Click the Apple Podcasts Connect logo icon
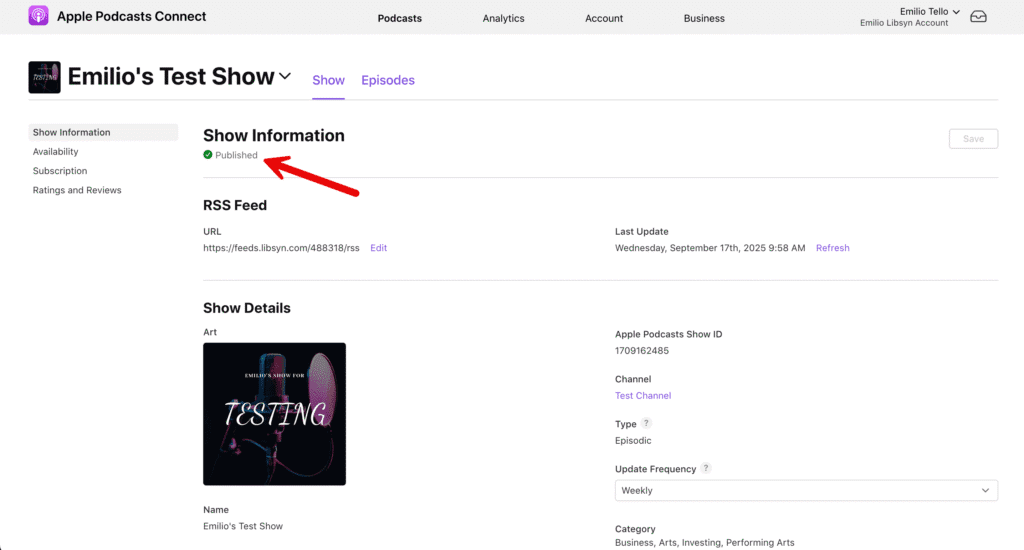The width and height of the screenshot is (1024, 550). (x=38, y=16)
